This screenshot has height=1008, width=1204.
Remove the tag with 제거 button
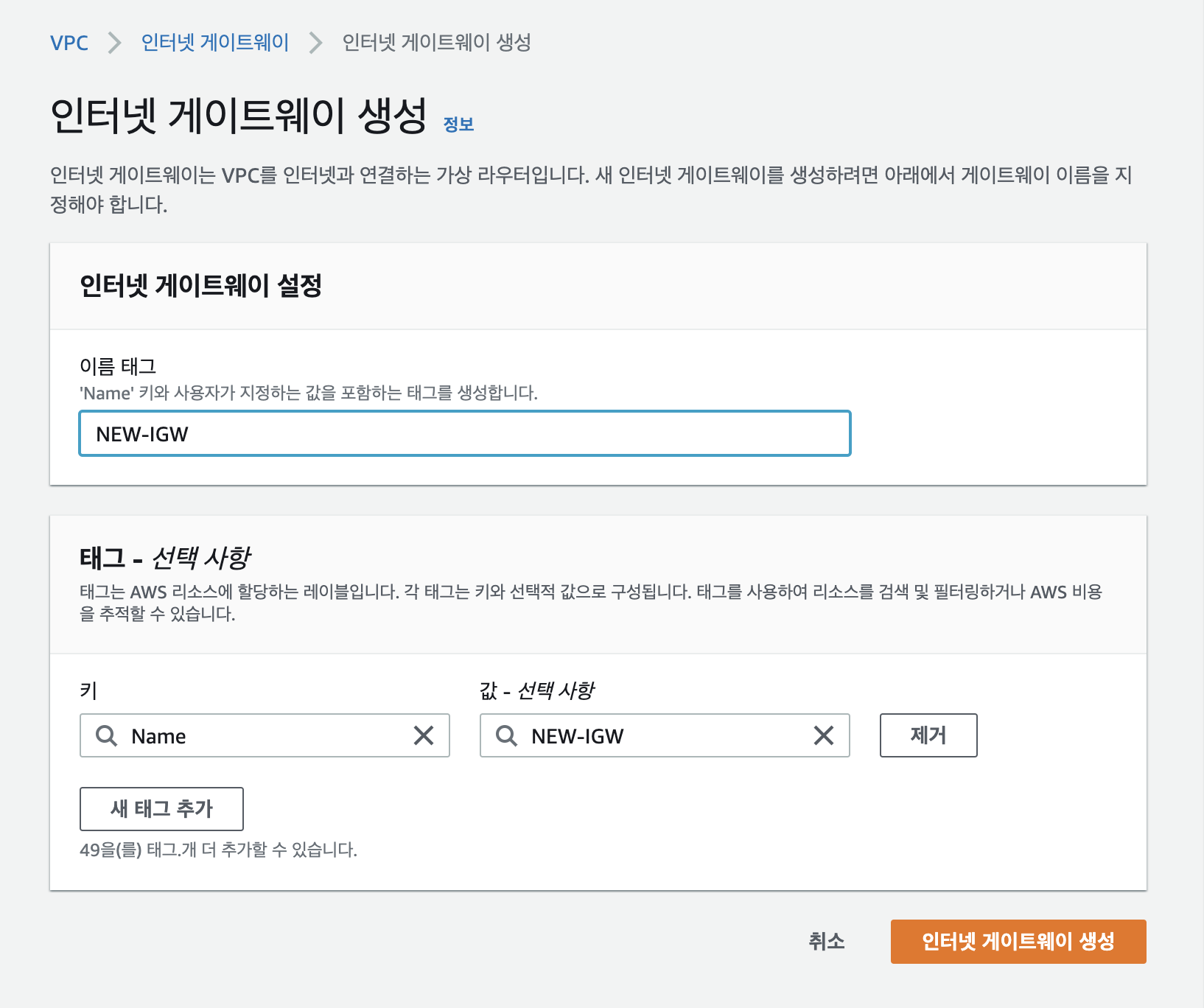click(928, 735)
